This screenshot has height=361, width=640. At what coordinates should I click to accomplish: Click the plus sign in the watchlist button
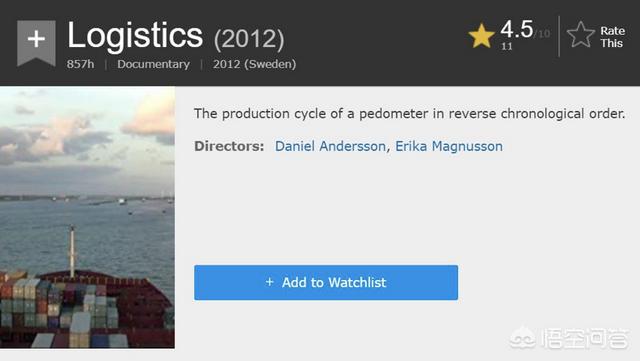269,282
